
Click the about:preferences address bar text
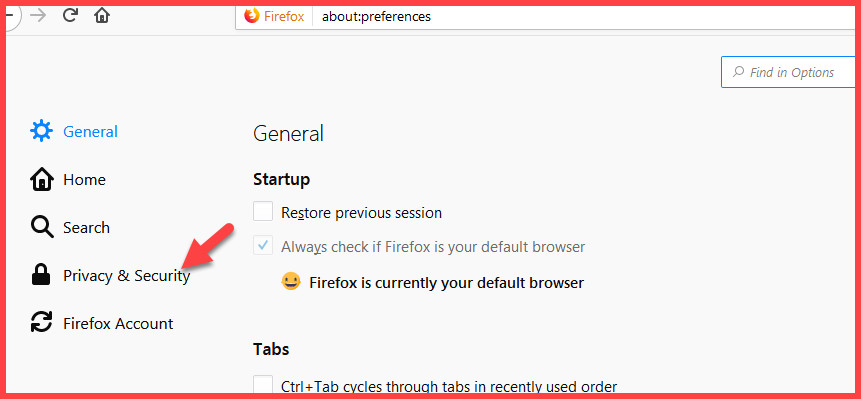(x=376, y=16)
